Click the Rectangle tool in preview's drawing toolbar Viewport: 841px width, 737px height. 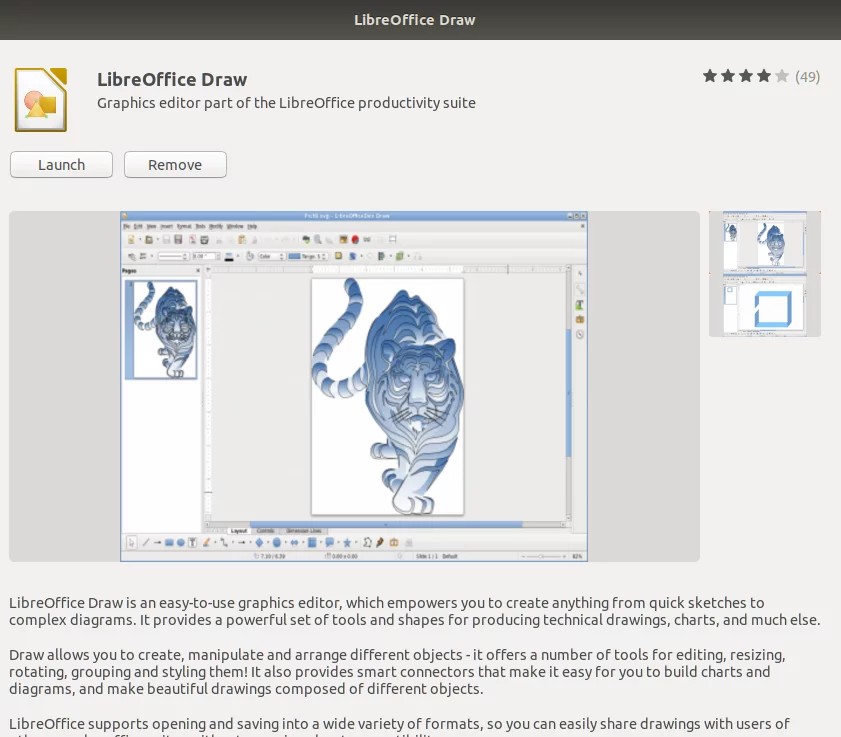tap(169, 543)
